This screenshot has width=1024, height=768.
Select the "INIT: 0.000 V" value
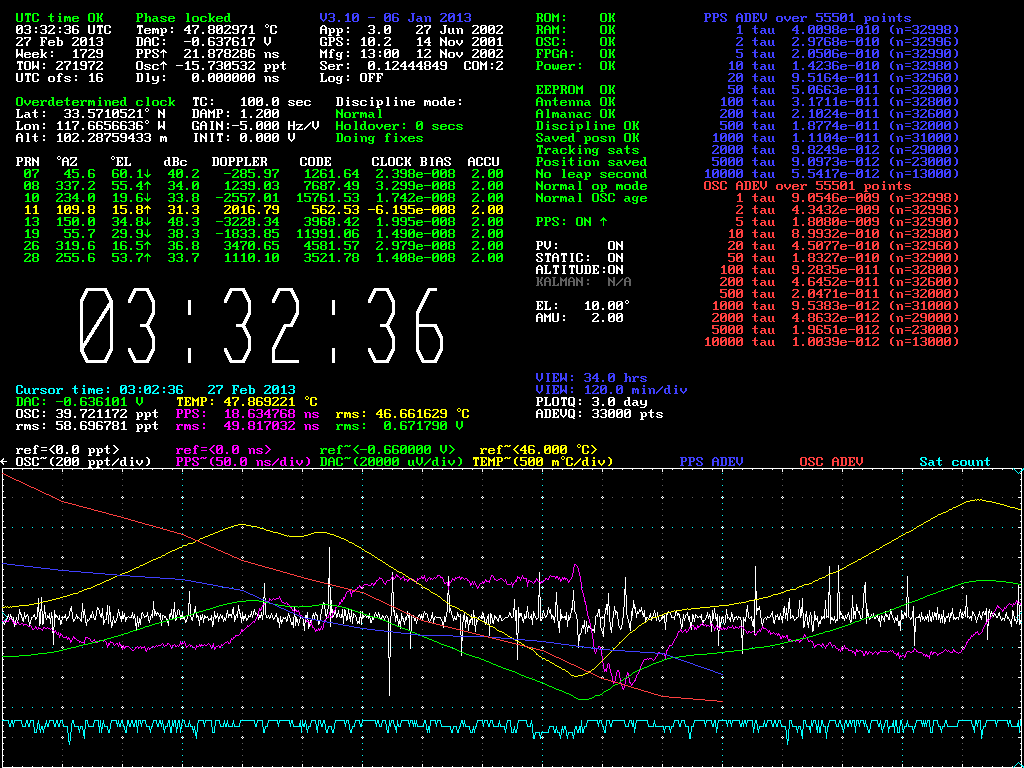(x=244, y=138)
